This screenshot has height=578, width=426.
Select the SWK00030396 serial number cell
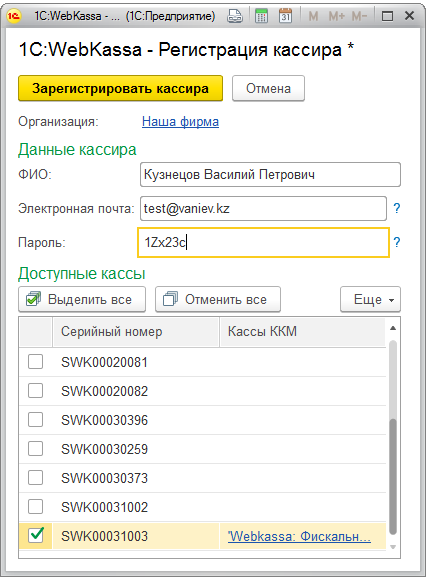coord(136,420)
